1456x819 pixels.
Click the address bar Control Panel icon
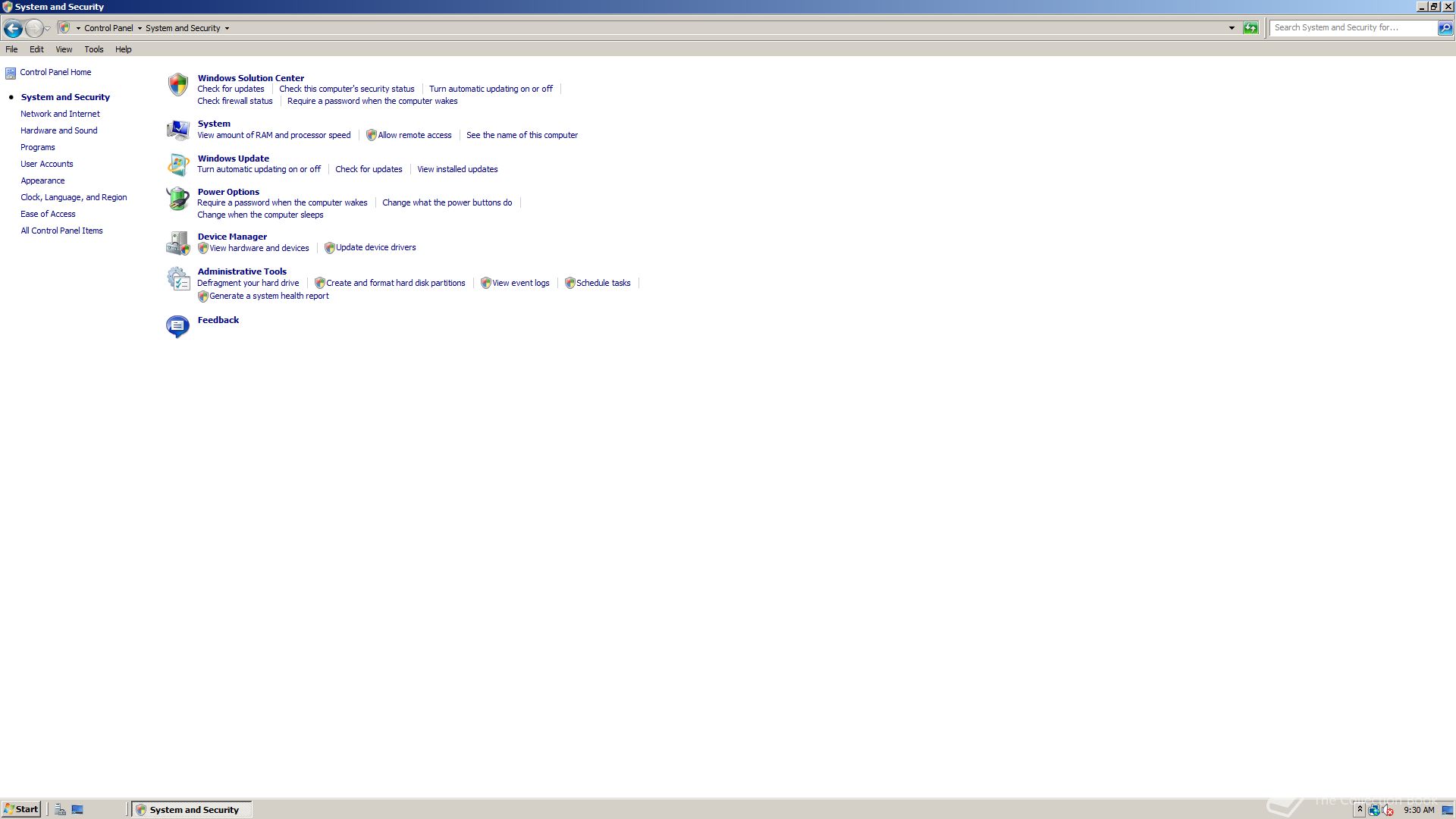click(64, 28)
